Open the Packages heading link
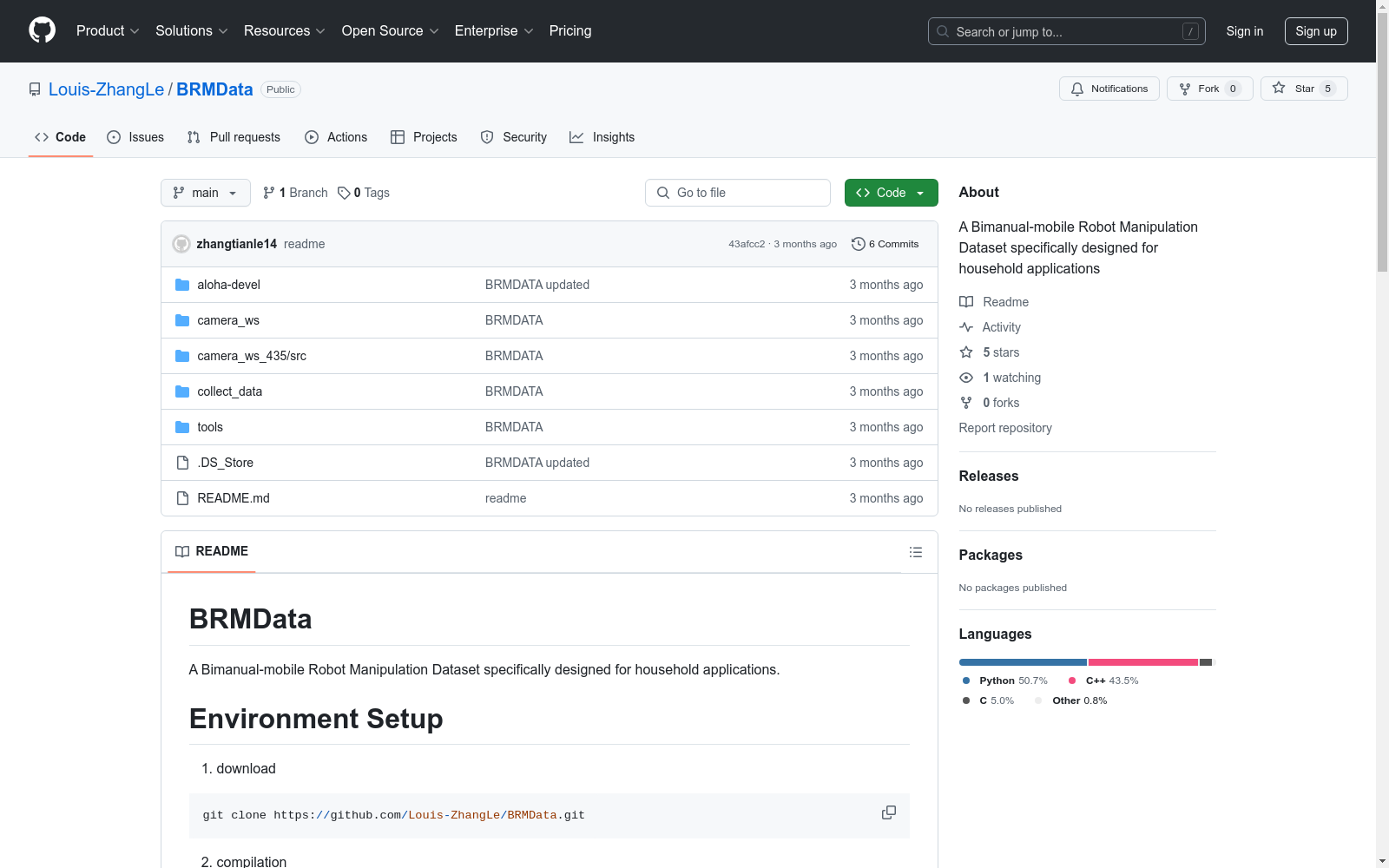The image size is (1389, 868). coord(991,555)
